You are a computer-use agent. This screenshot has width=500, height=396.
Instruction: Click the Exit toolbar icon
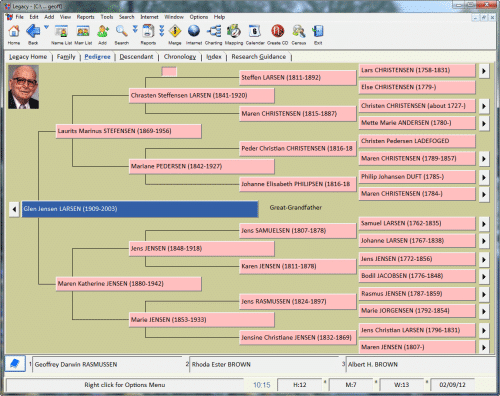pyautogui.click(x=318, y=31)
